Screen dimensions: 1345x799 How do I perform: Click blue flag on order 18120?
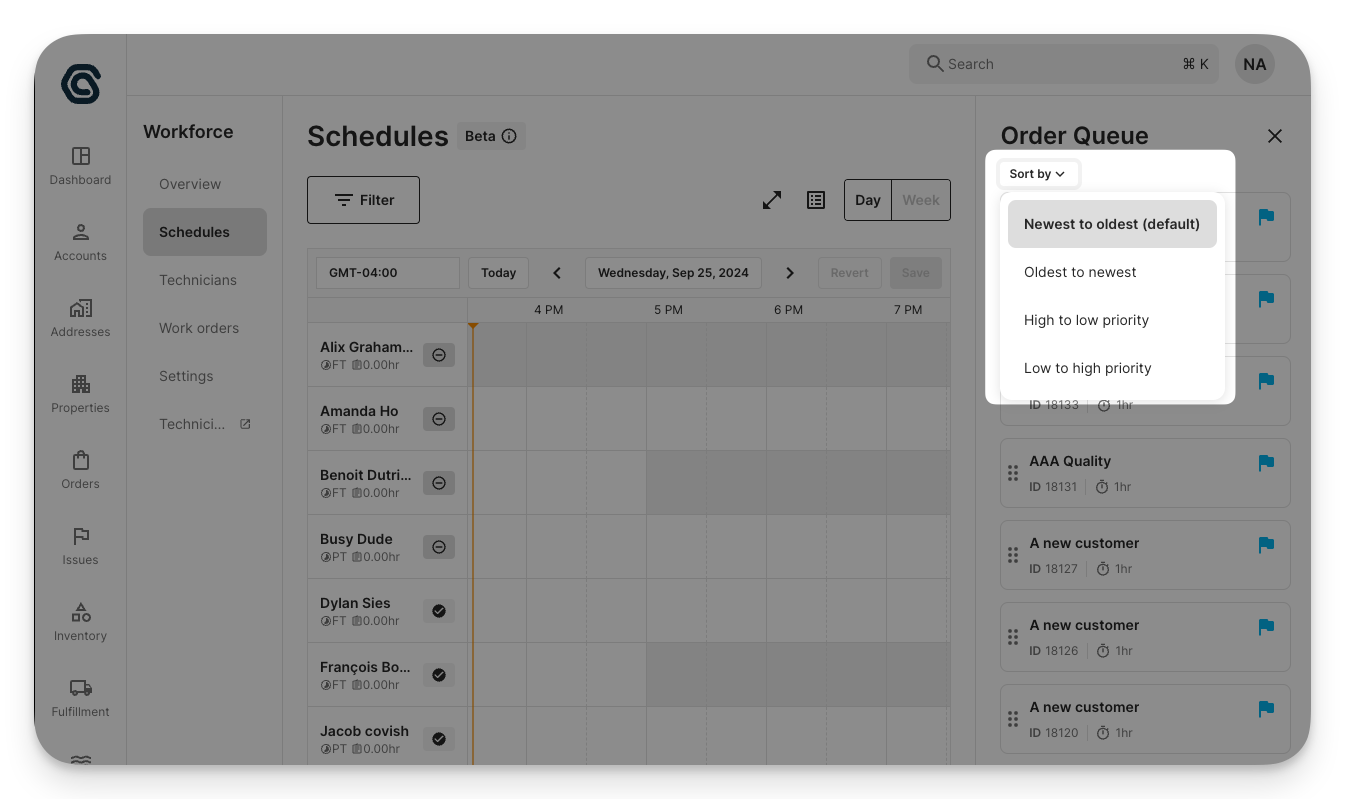1266,708
